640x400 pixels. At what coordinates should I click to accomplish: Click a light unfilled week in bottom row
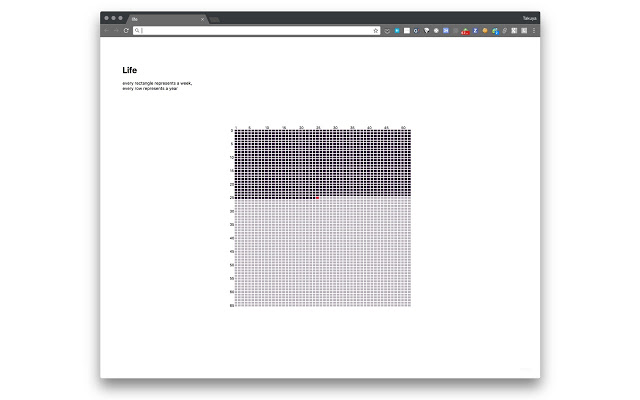point(300,305)
